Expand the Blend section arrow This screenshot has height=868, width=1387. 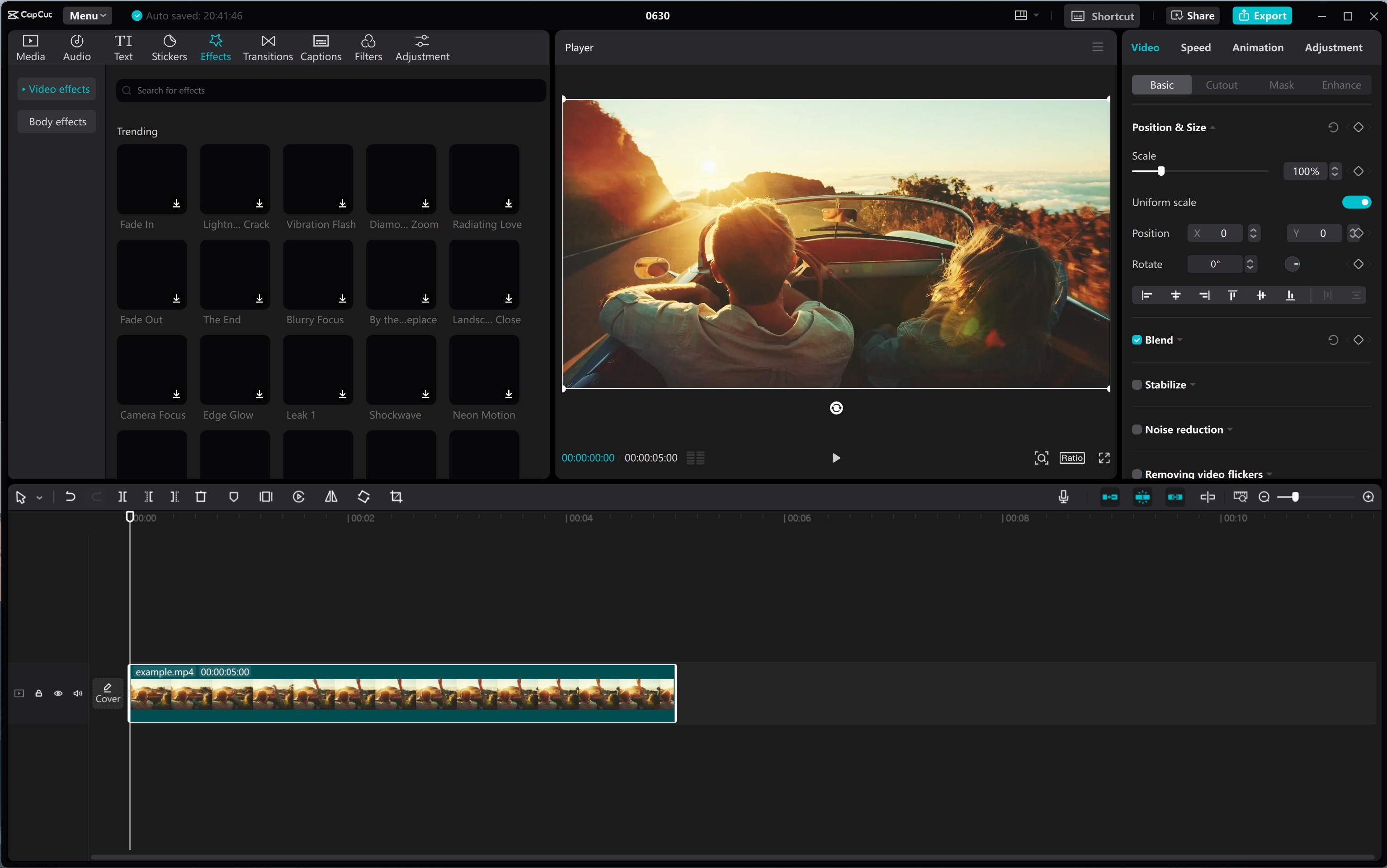(x=1180, y=340)
